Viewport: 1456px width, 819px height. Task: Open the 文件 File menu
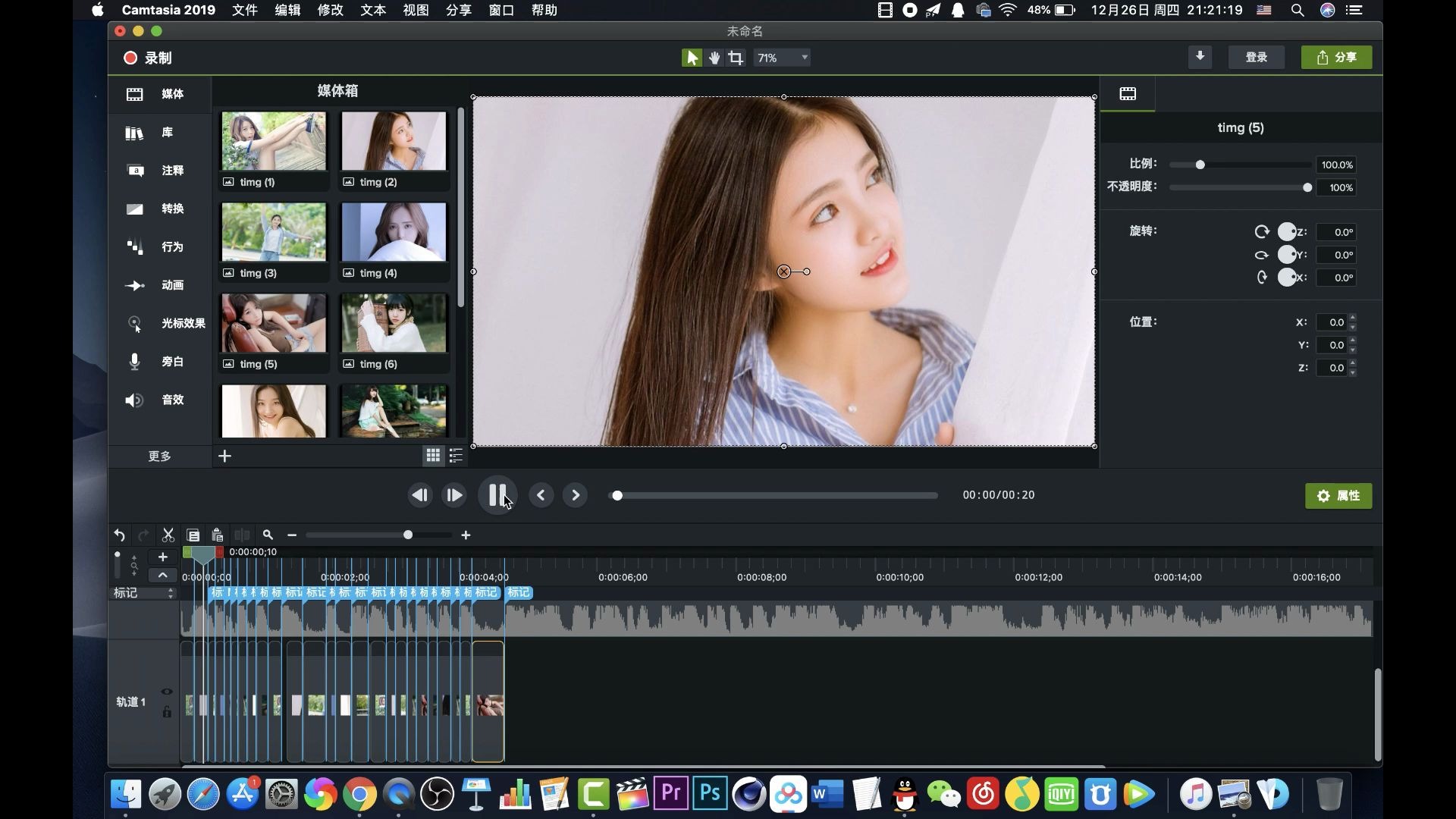point(244,10)
